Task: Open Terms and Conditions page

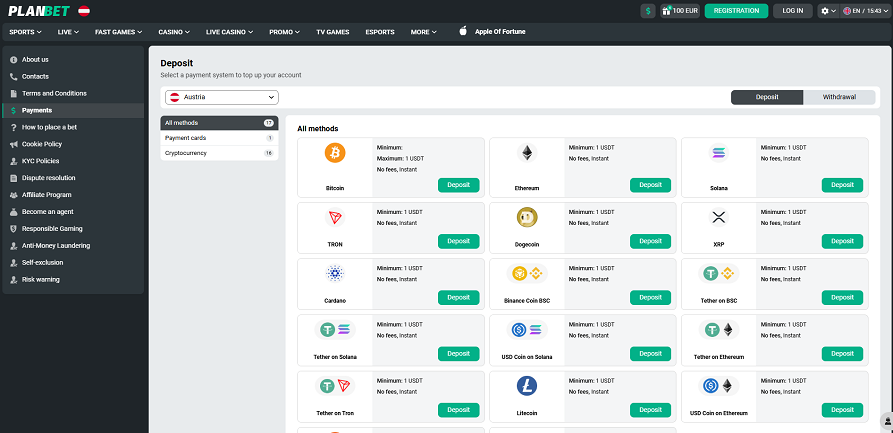Action: pyautogui.click(x=73, y=93)
